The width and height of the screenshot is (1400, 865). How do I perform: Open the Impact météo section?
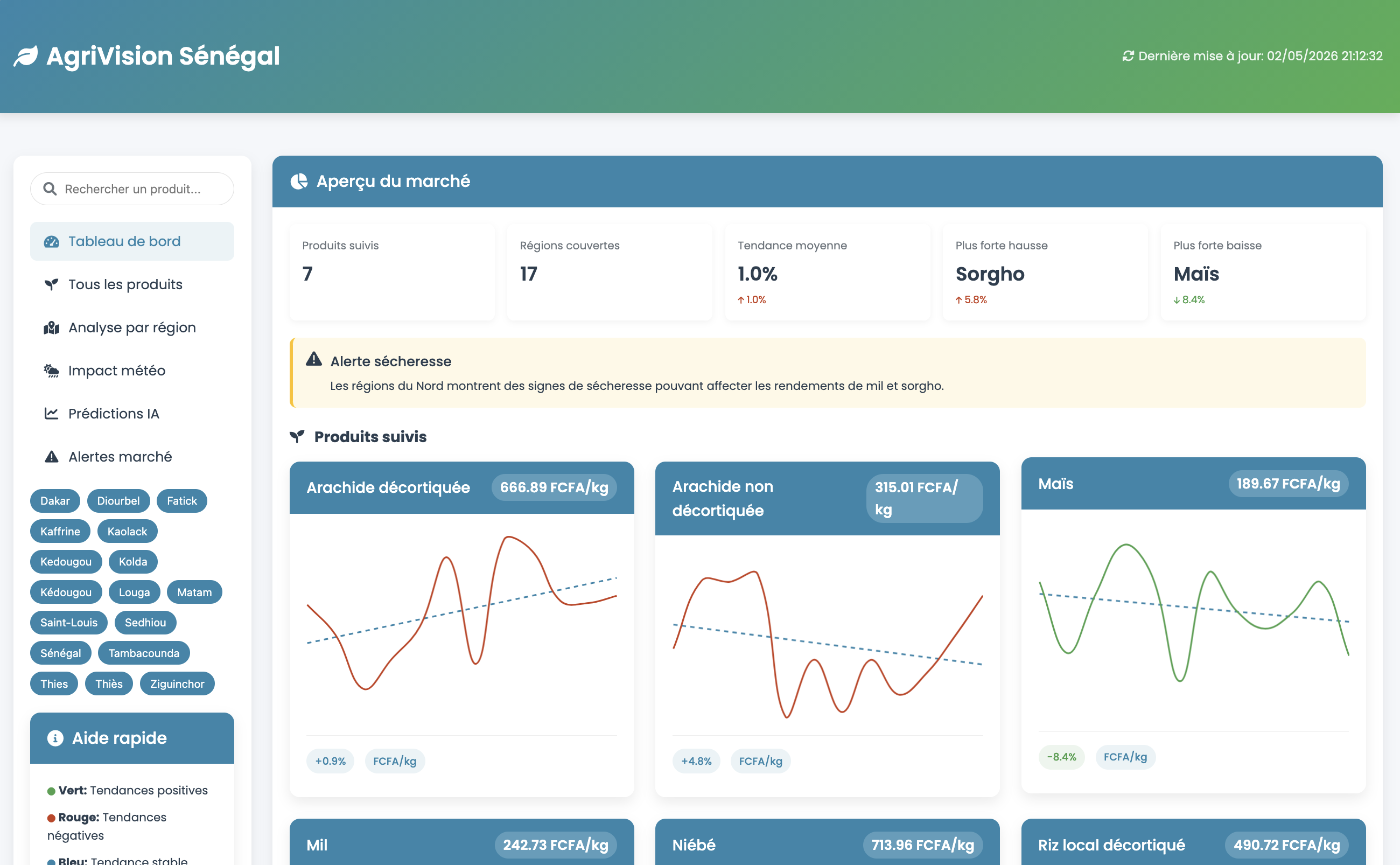[132, 371]
